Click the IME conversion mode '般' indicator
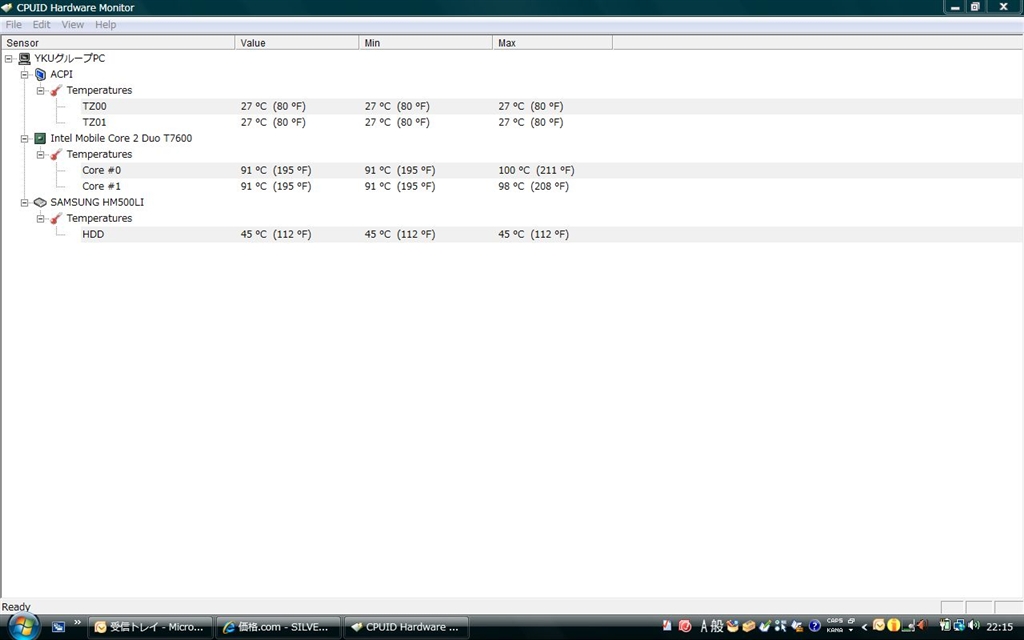 pyautogui.click(x=716, y=626)
